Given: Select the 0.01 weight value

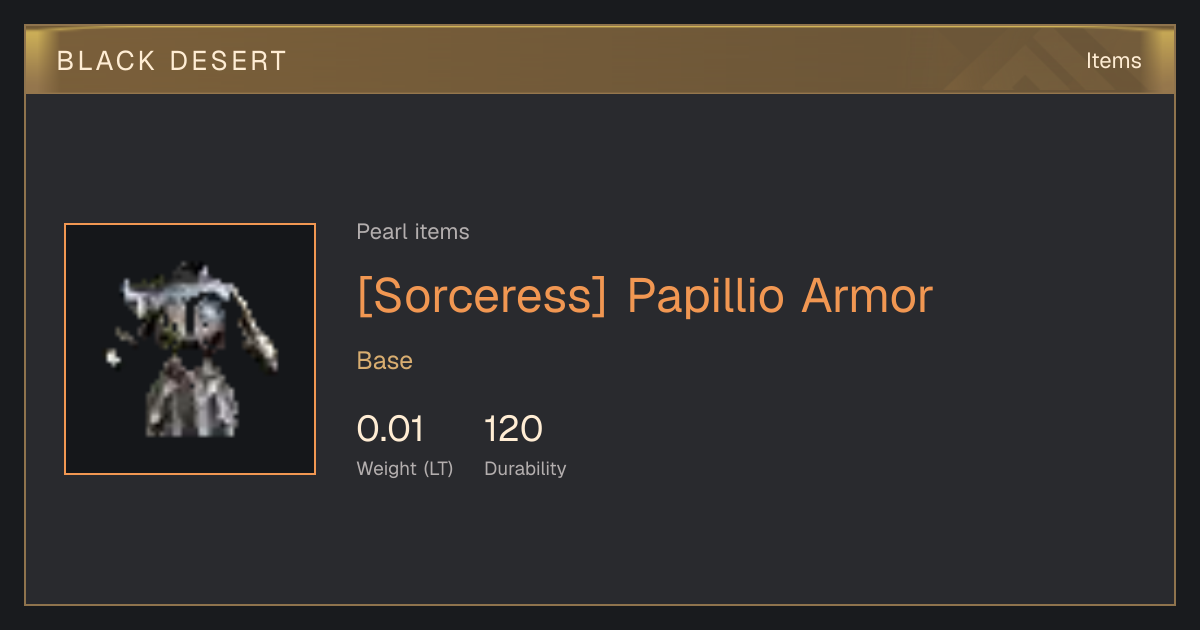Looking at the screenshot, I should (x=390, y=429).
